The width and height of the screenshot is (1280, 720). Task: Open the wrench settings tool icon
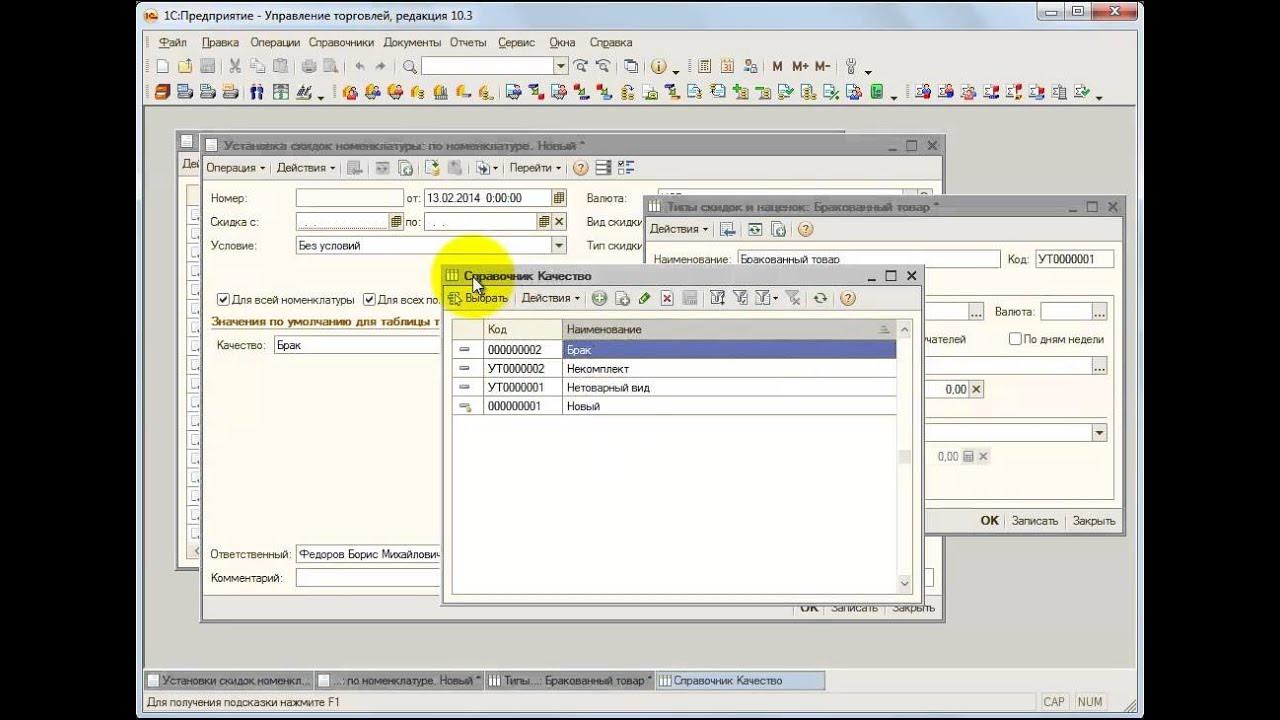[851, 67]
